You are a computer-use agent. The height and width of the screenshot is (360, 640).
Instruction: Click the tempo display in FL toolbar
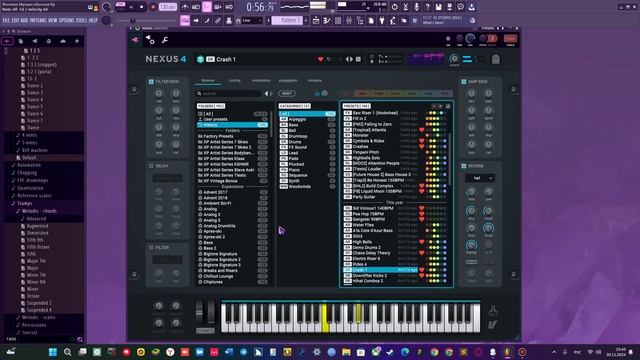tap(167, 7)
